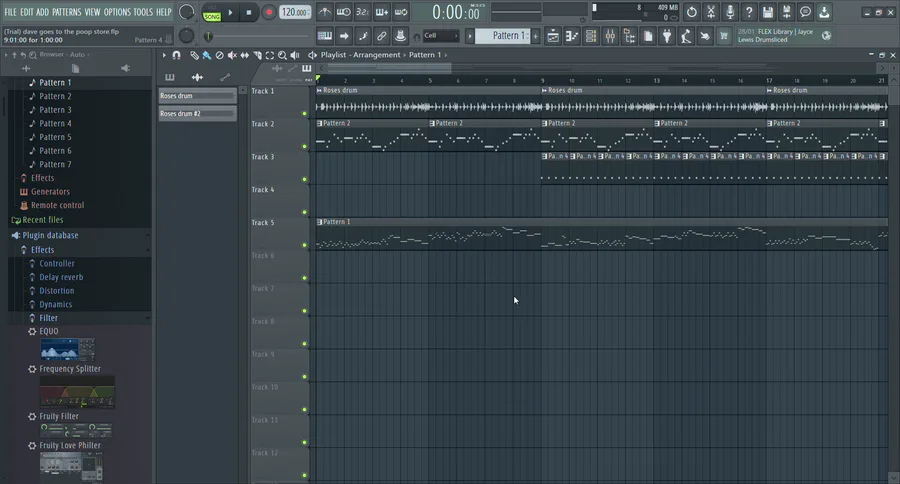Select the playlist slip tool
The image size is (900, 484).
tap(245, 55)
